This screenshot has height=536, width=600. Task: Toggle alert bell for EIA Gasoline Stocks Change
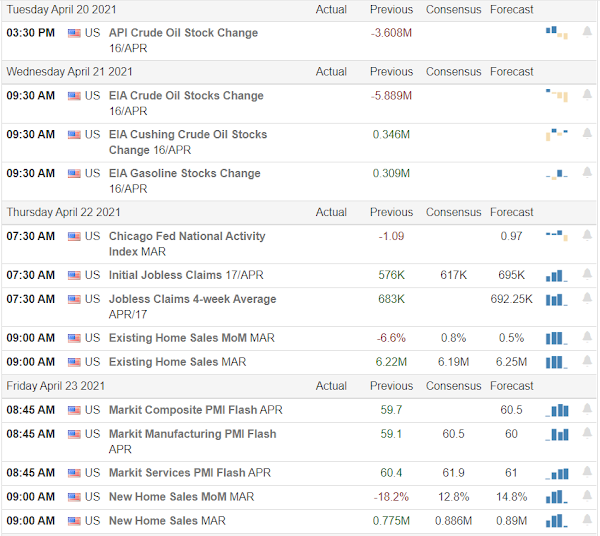[x=587, y=173]
